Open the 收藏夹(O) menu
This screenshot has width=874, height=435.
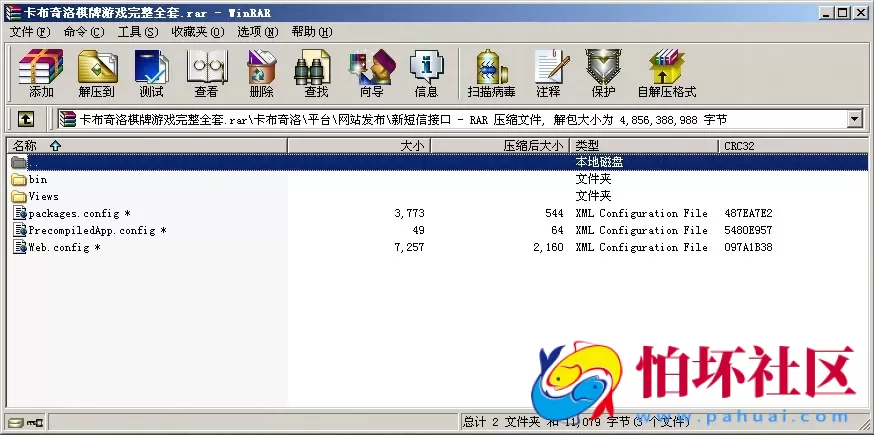198,32
